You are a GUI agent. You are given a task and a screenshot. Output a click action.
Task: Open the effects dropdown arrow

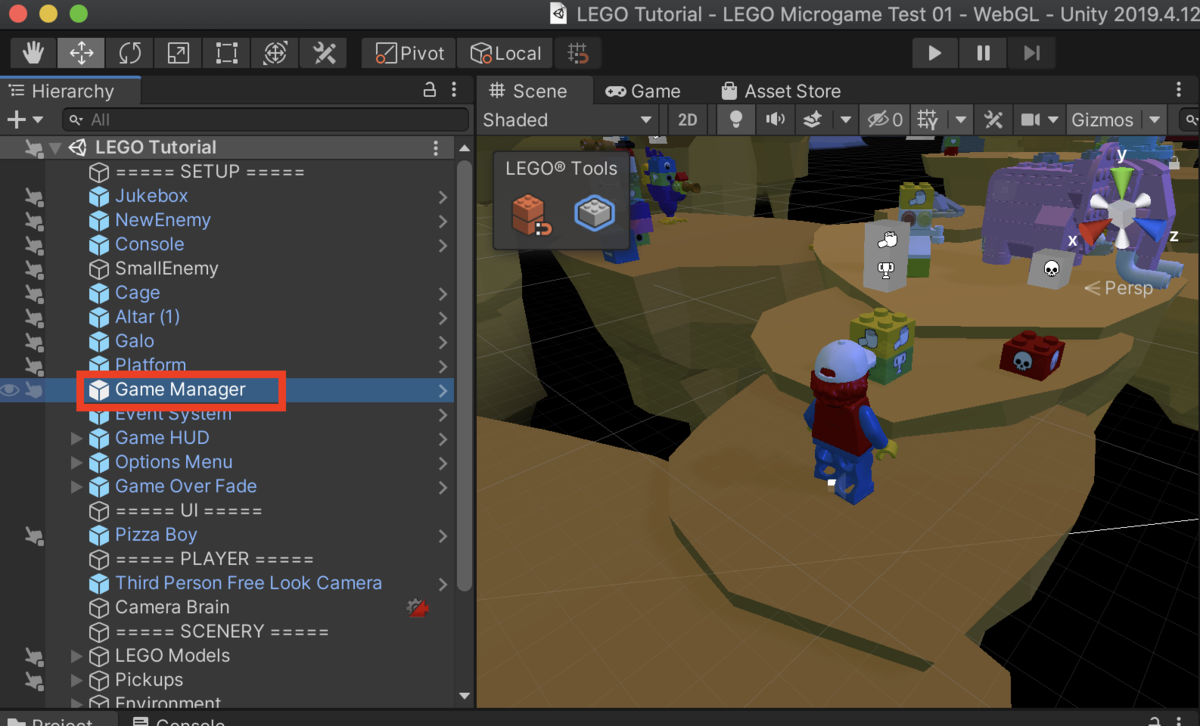pos(845,120)
